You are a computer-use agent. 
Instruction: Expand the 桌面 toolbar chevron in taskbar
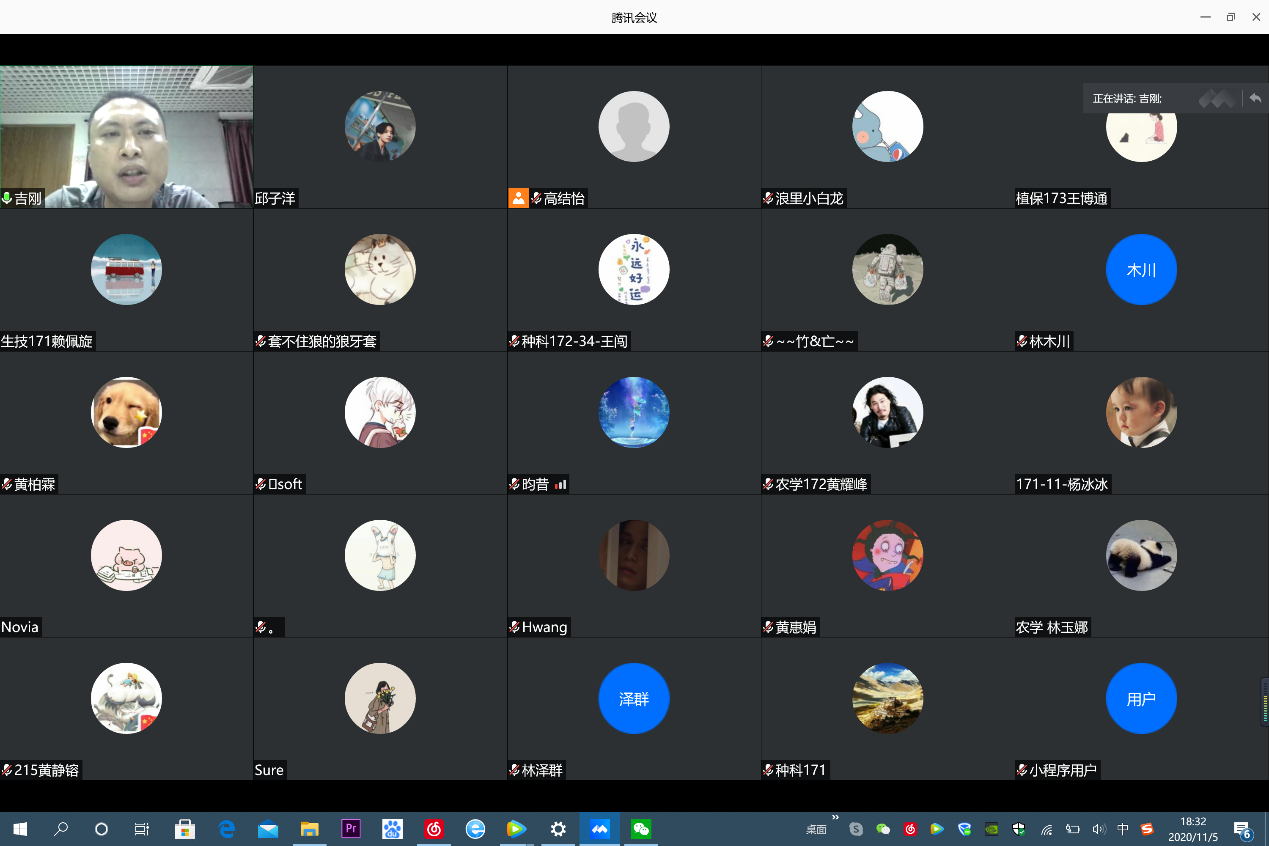click(x=835, y=818)
